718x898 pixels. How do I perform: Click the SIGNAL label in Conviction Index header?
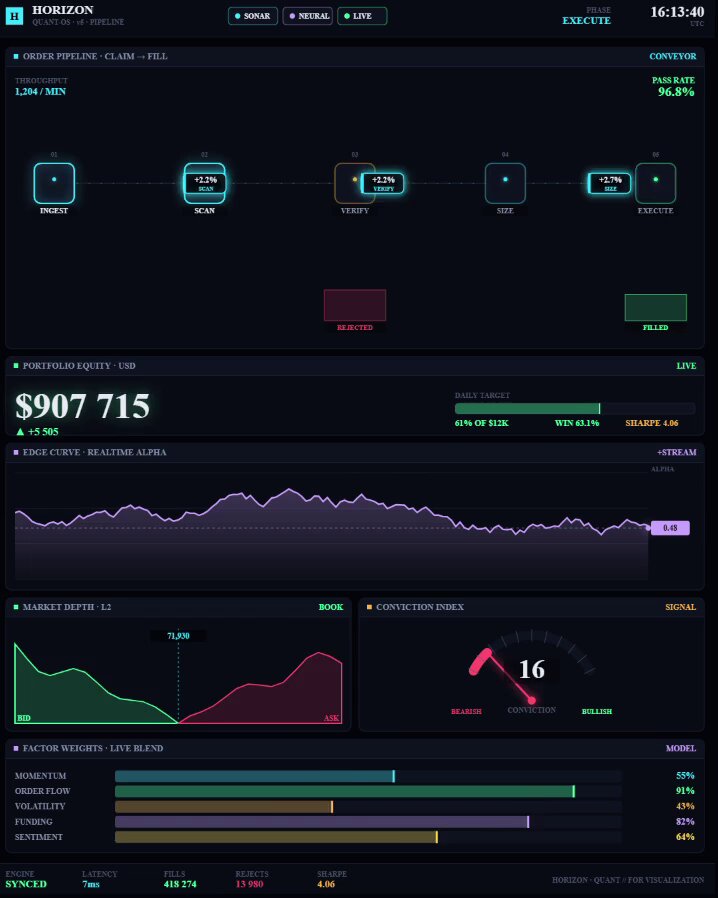tap(680, 607)
